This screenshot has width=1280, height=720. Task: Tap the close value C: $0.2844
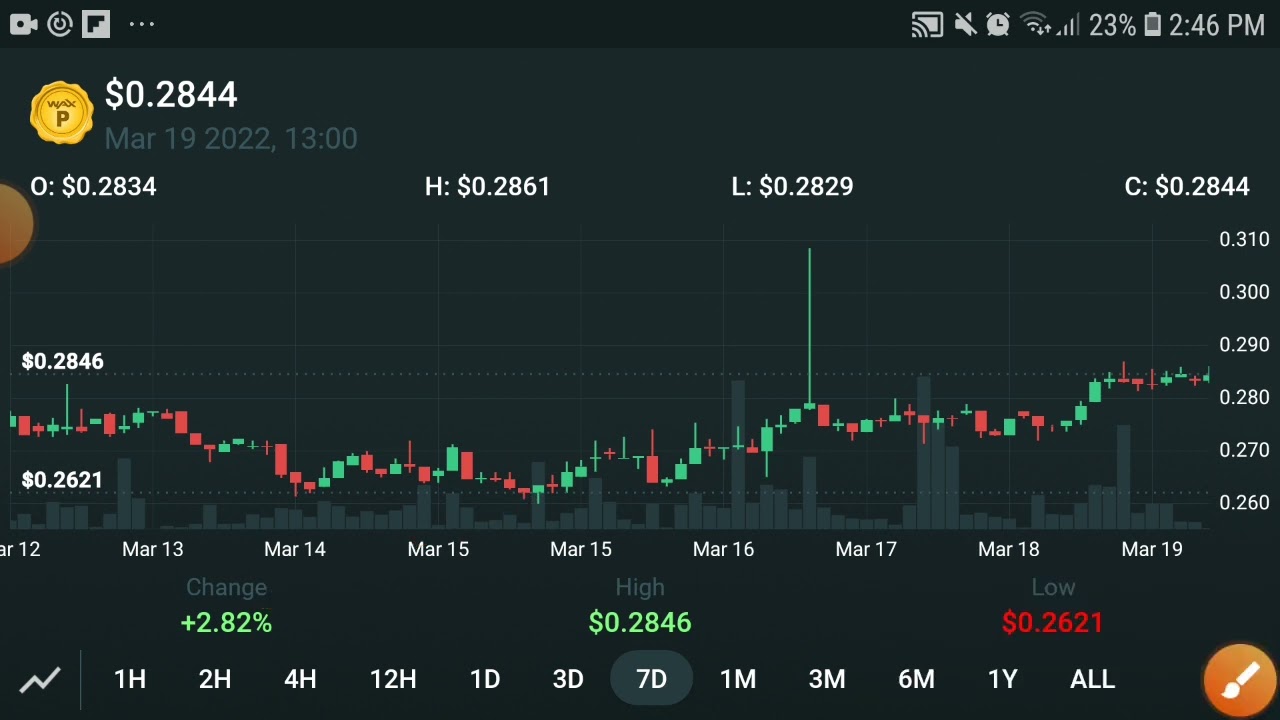pyautogui.click(x=1187, y=187)
